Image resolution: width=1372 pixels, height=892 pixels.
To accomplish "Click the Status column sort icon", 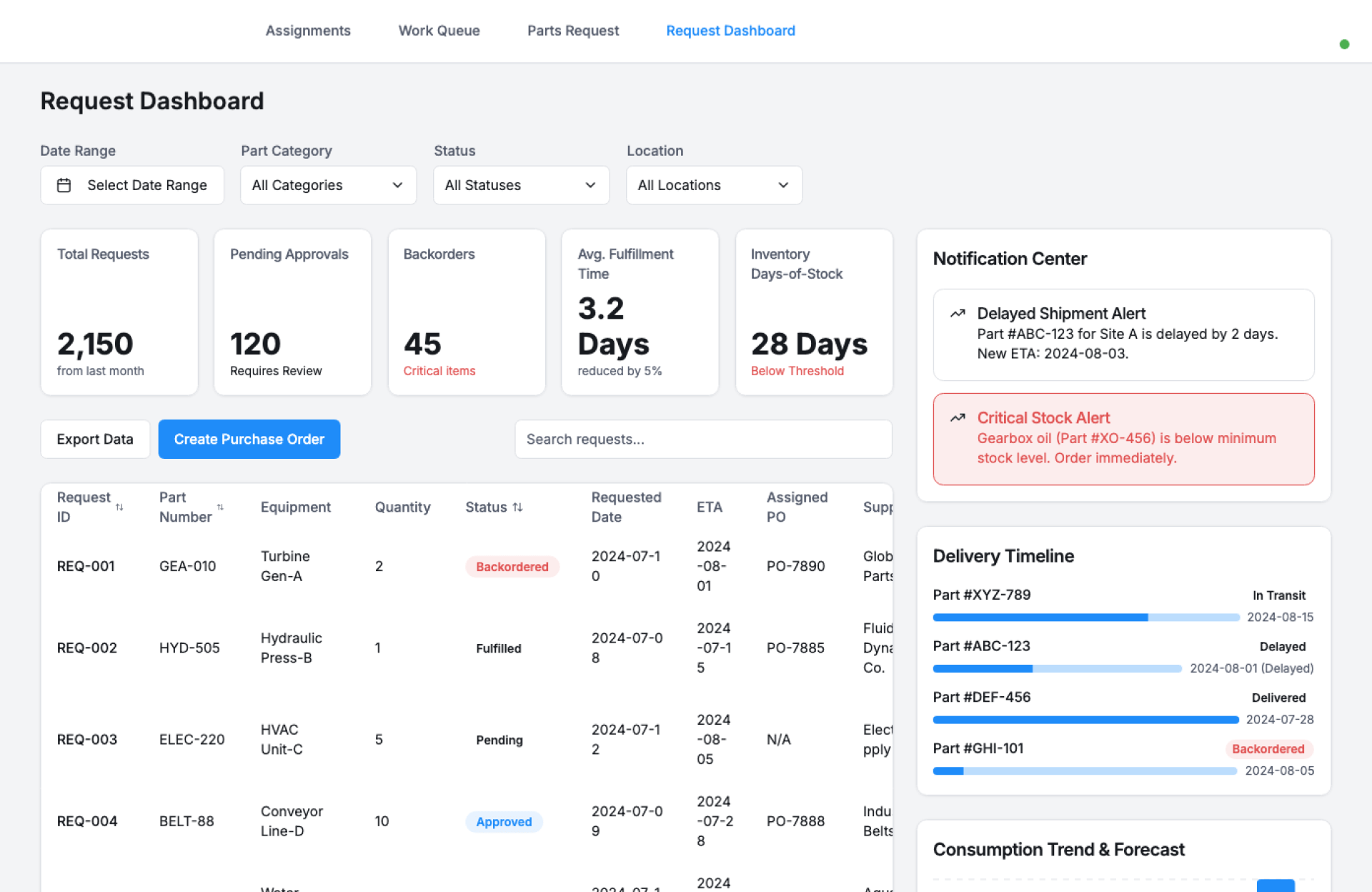I will (518, 507).
